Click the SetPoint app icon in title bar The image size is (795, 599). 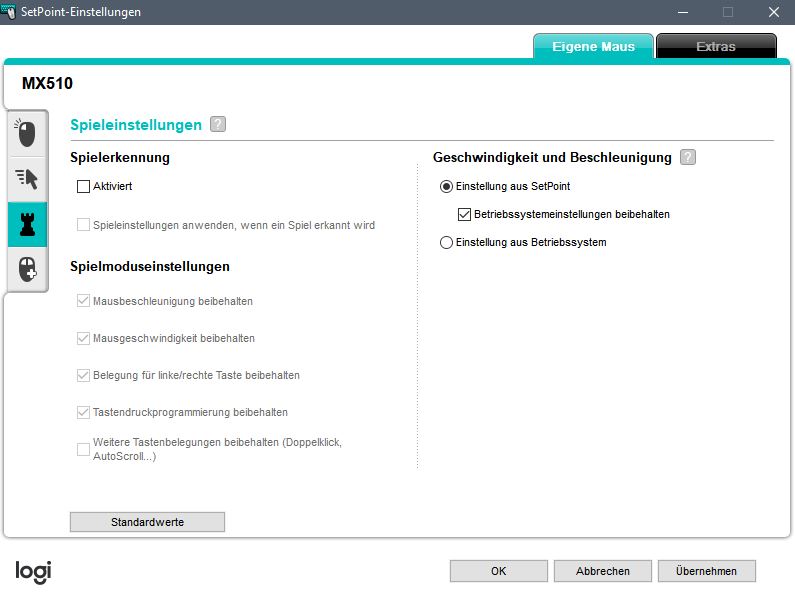(8, 11)
